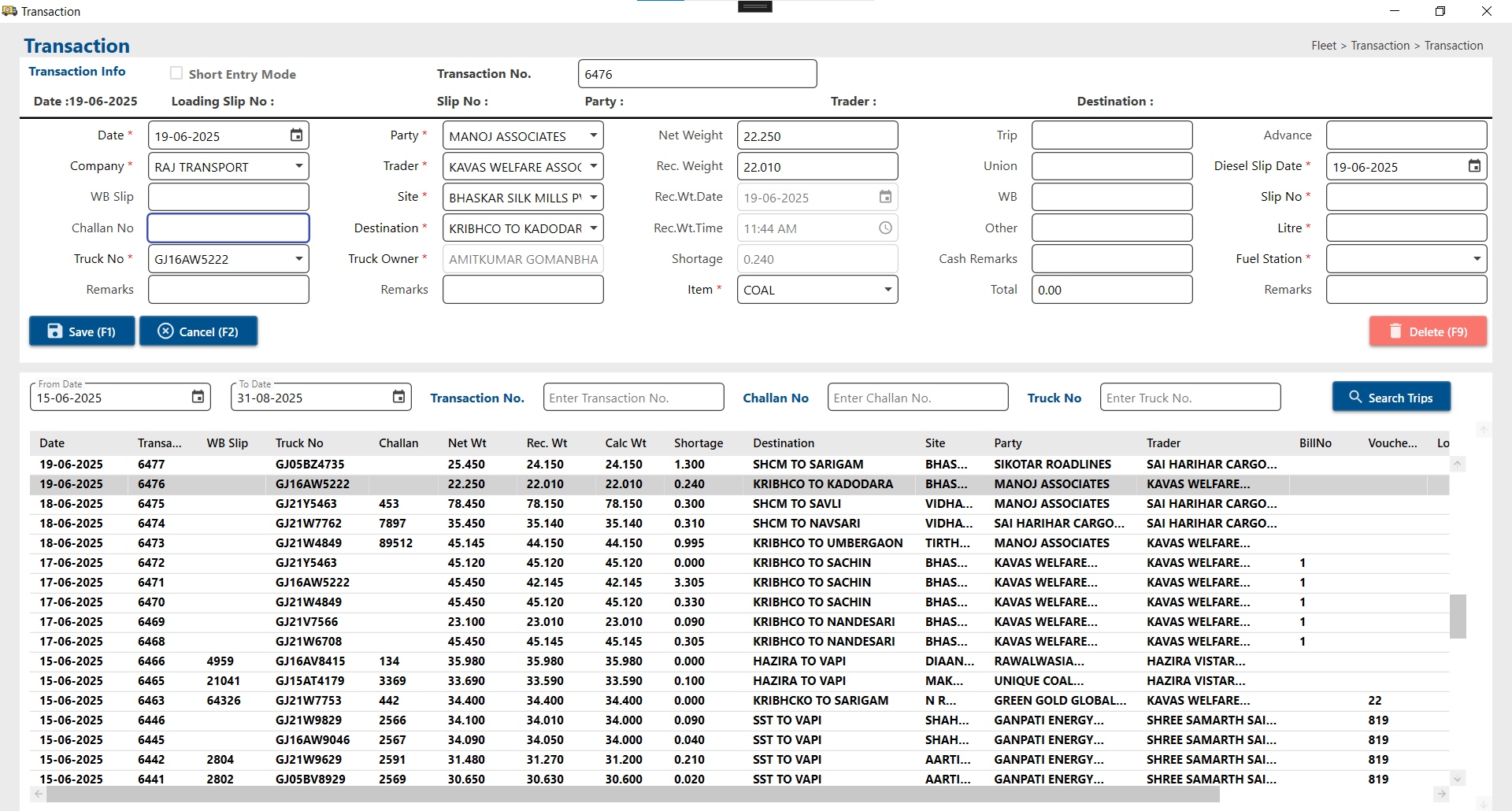
Task: Expand the Truck No dropdown
Action: click(x=298, y=258)
